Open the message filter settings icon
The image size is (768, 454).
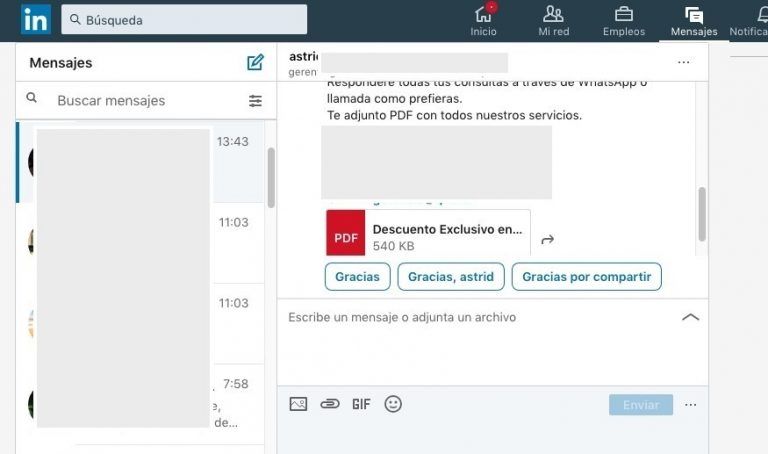[x=255, y=101]
